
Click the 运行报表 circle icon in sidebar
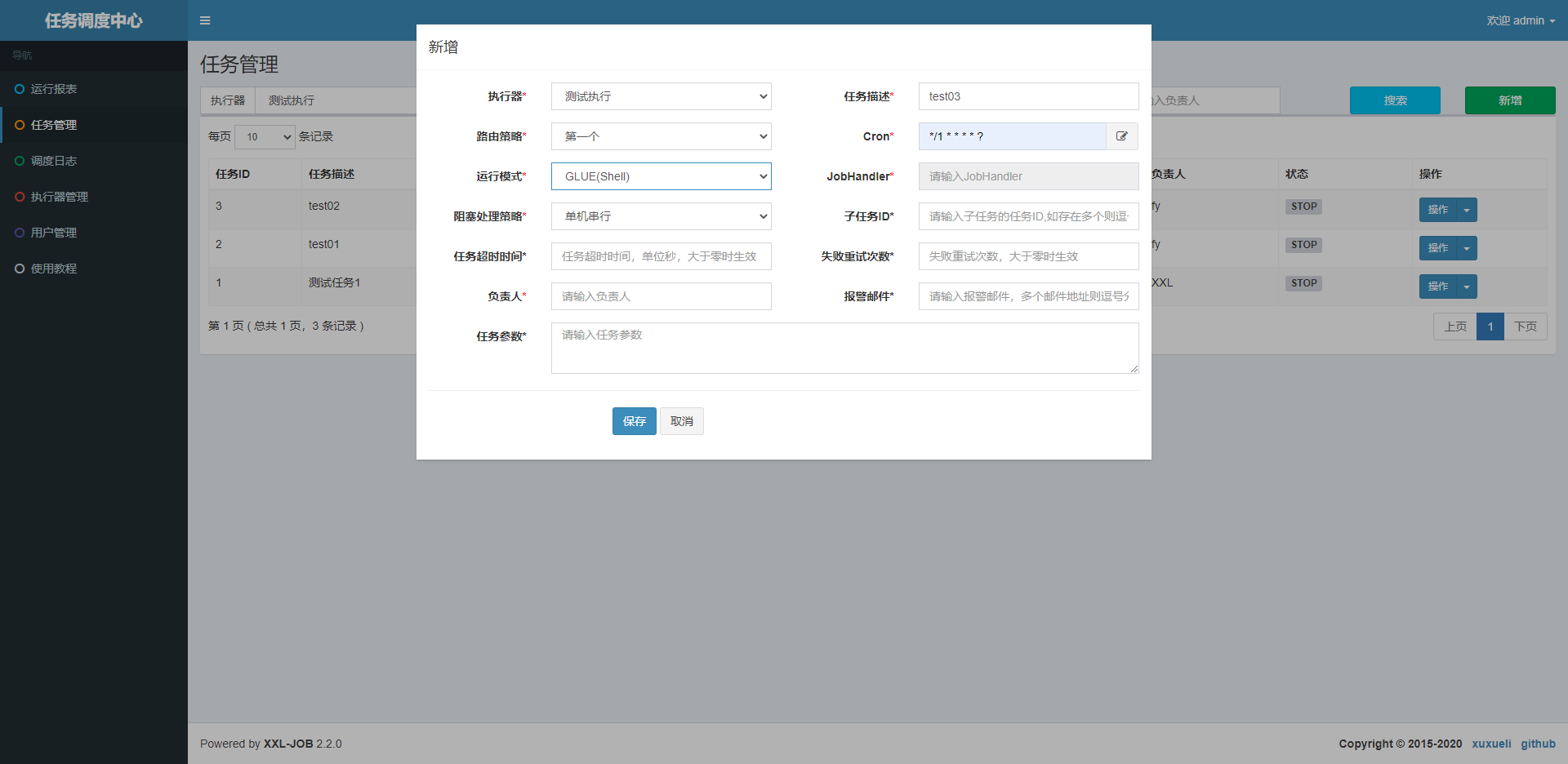click(x=20, y=89)
